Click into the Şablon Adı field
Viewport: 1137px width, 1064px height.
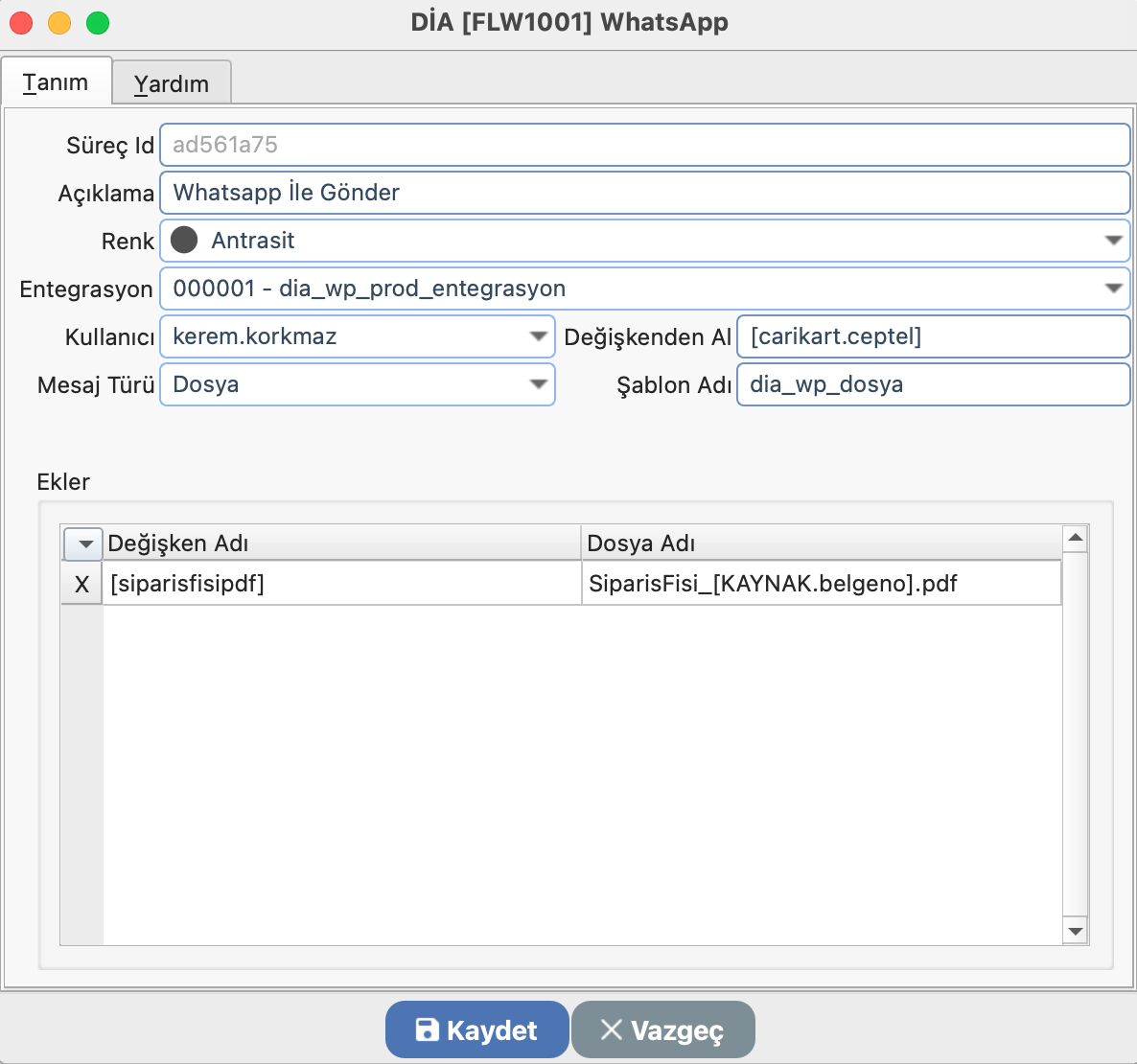(x=932, y=384)
